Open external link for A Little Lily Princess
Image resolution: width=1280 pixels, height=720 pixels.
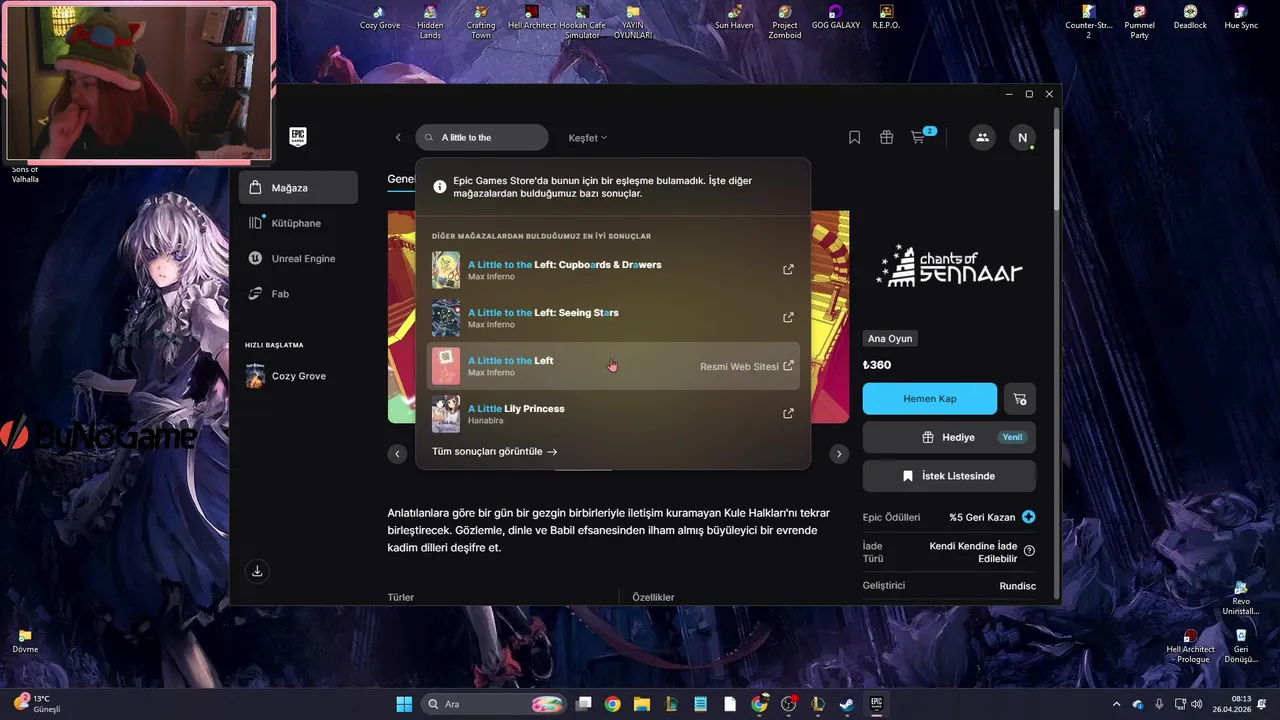point(788,414)
